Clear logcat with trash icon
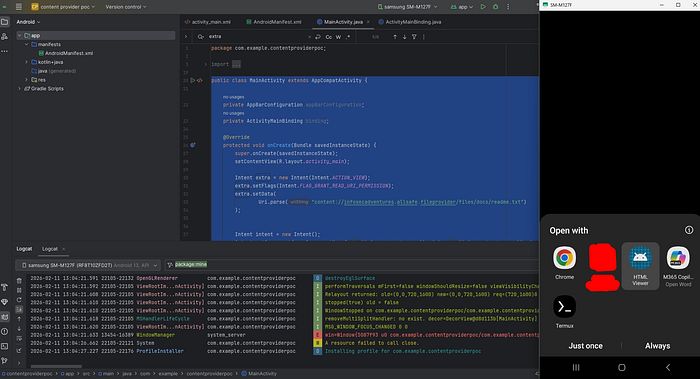700x379 pixels. [19, 281]
